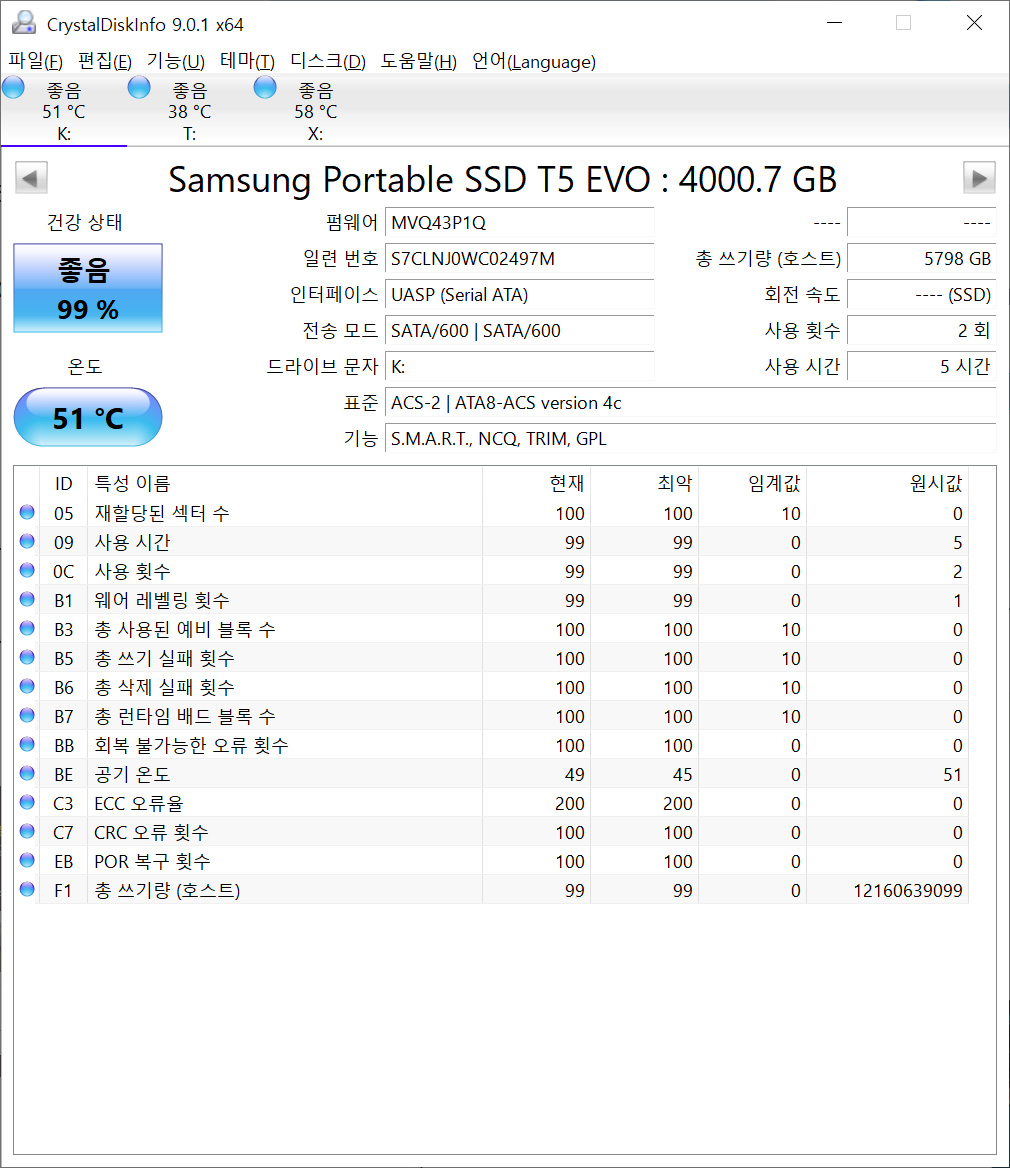Click raw value 12160639099

907,890
